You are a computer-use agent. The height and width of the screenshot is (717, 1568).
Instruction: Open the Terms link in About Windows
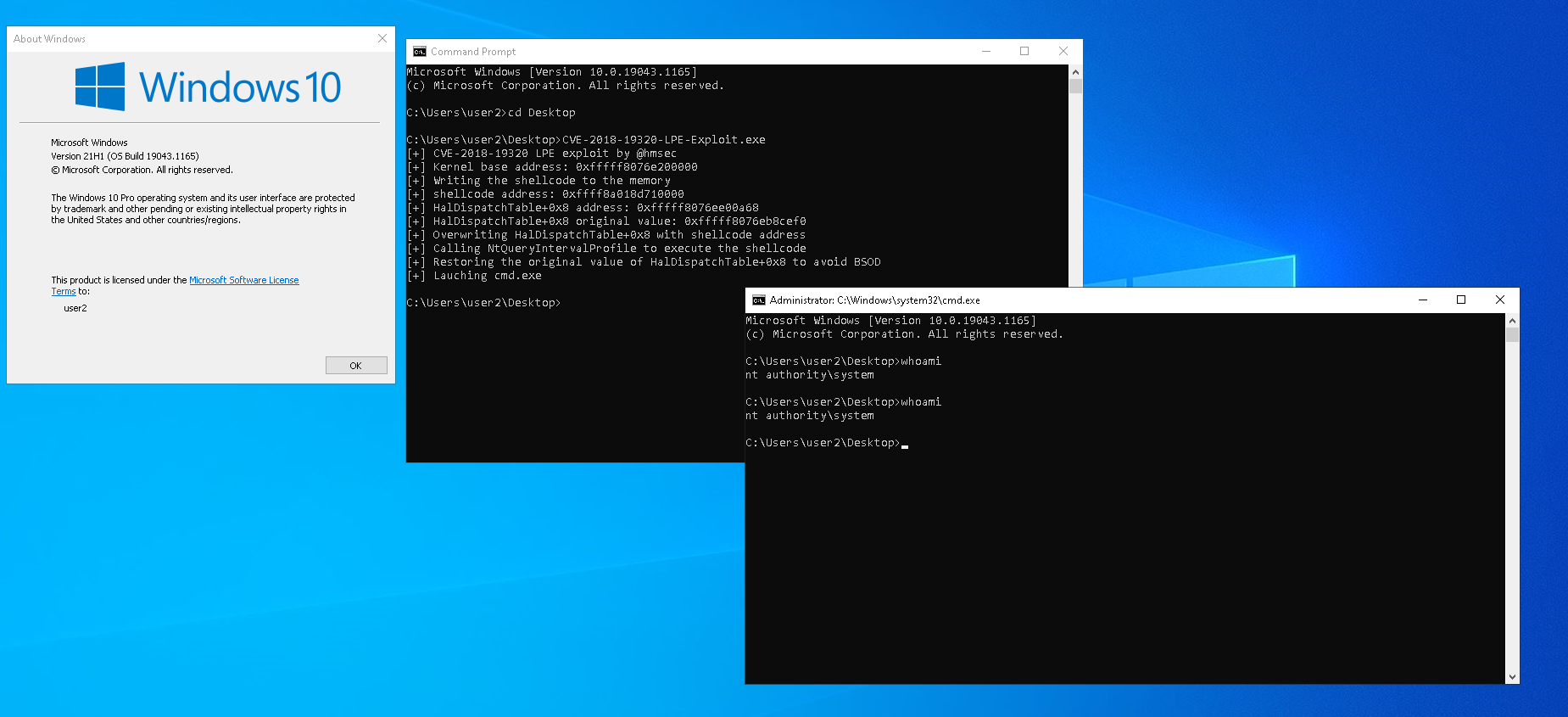64,291
